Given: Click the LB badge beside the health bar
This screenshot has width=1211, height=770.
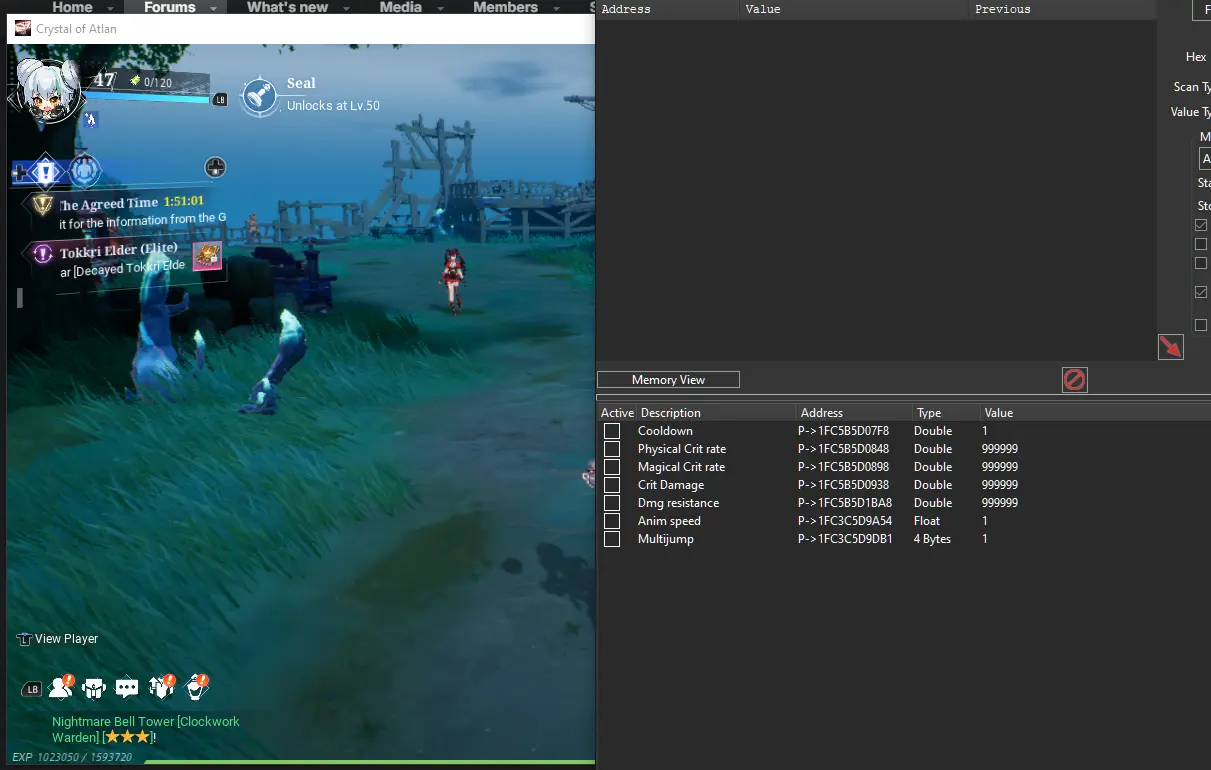Looking at the screenshot, I should click(219, 100).
